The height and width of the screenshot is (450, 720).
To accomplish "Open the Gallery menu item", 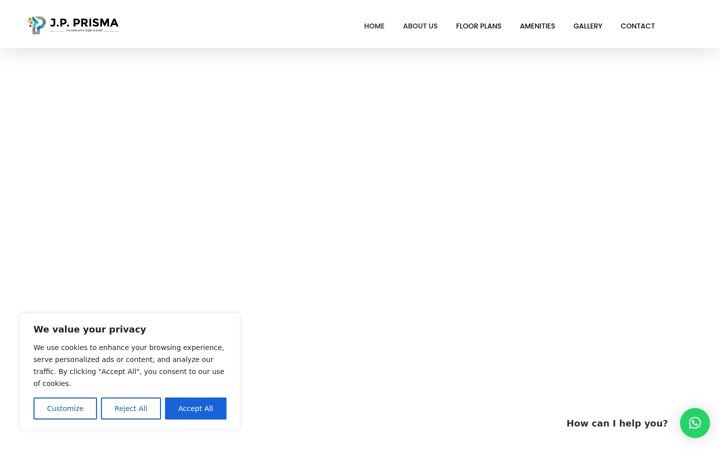I will click(x=588, y=26).
